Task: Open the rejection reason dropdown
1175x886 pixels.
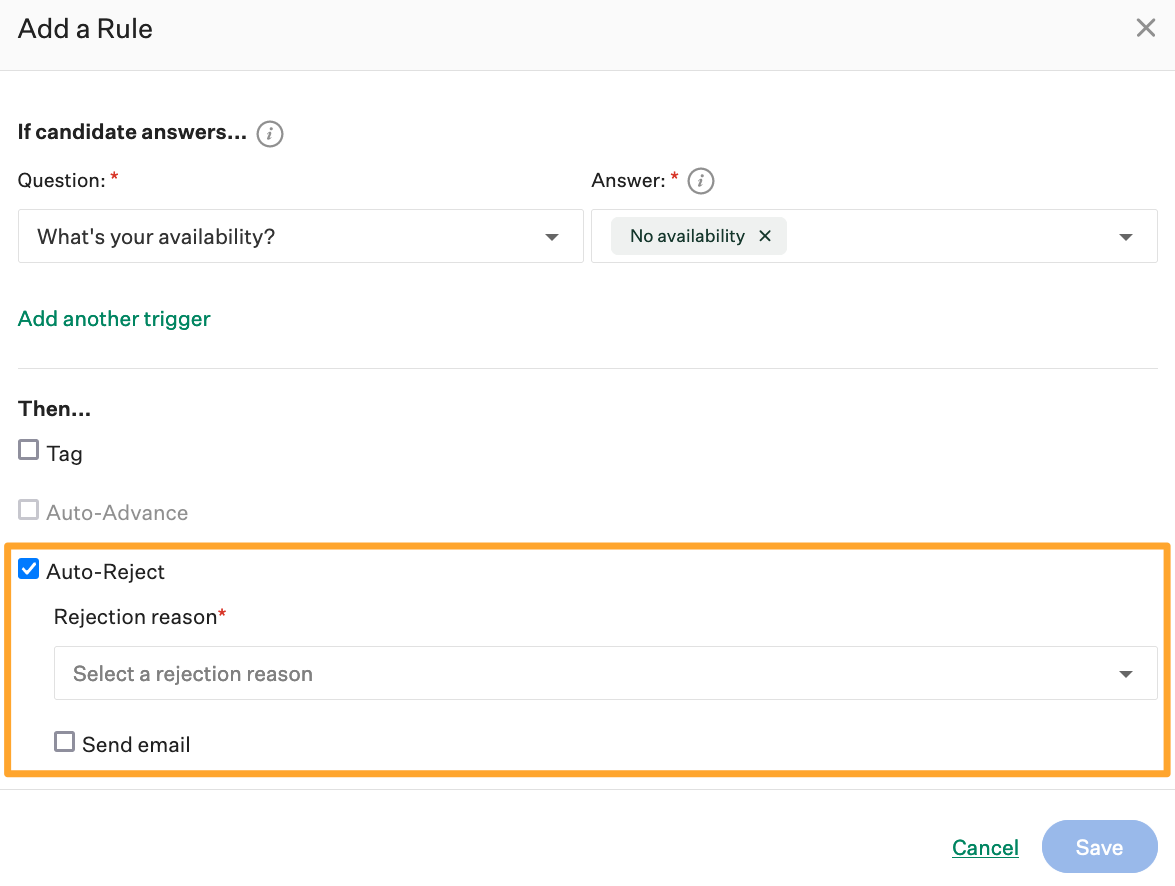Action: pyautogui.click(x=605, y=673)
